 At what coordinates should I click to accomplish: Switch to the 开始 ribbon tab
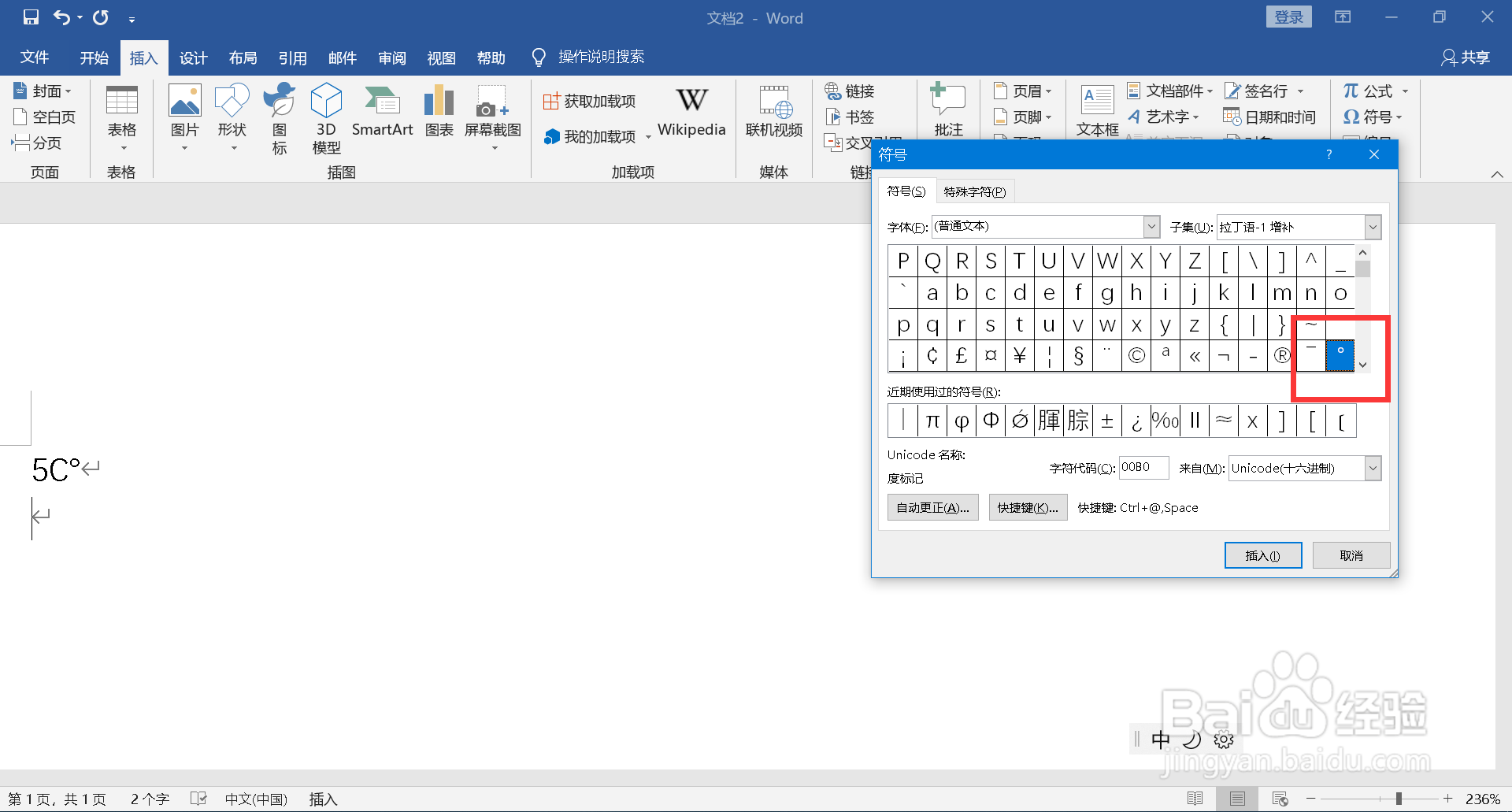[x=94, y=57]
